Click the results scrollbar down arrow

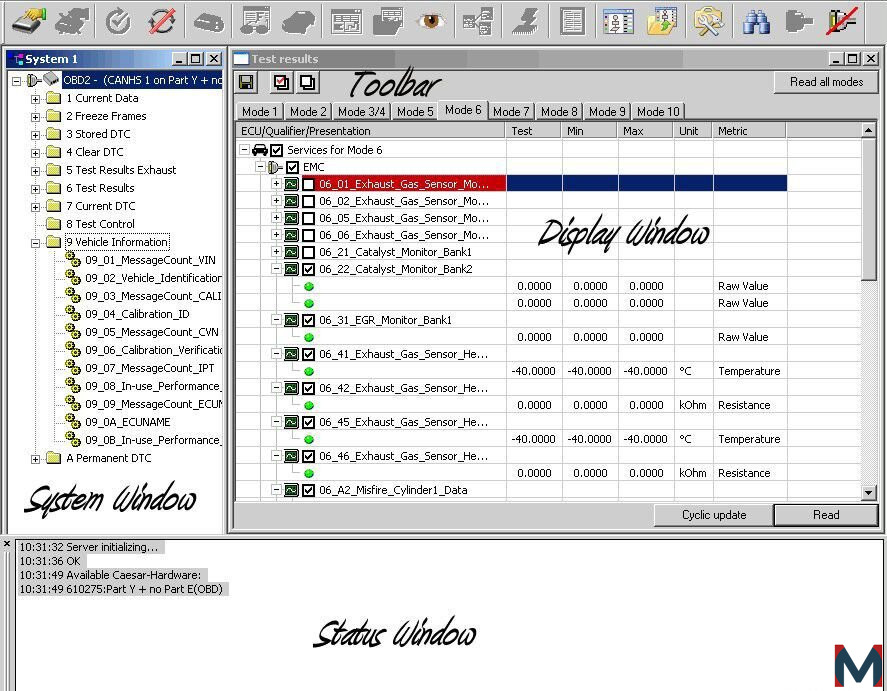[x=868, y=493]
